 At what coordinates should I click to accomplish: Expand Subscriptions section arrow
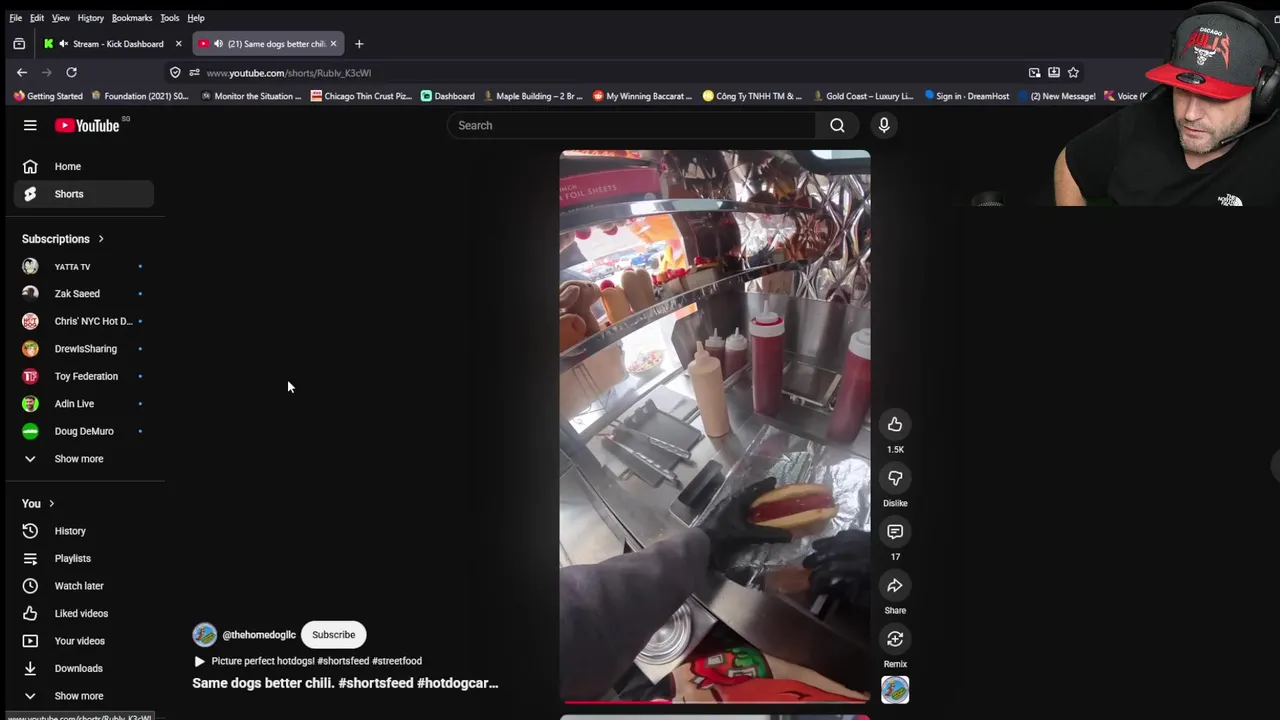[x=101, y=239]
